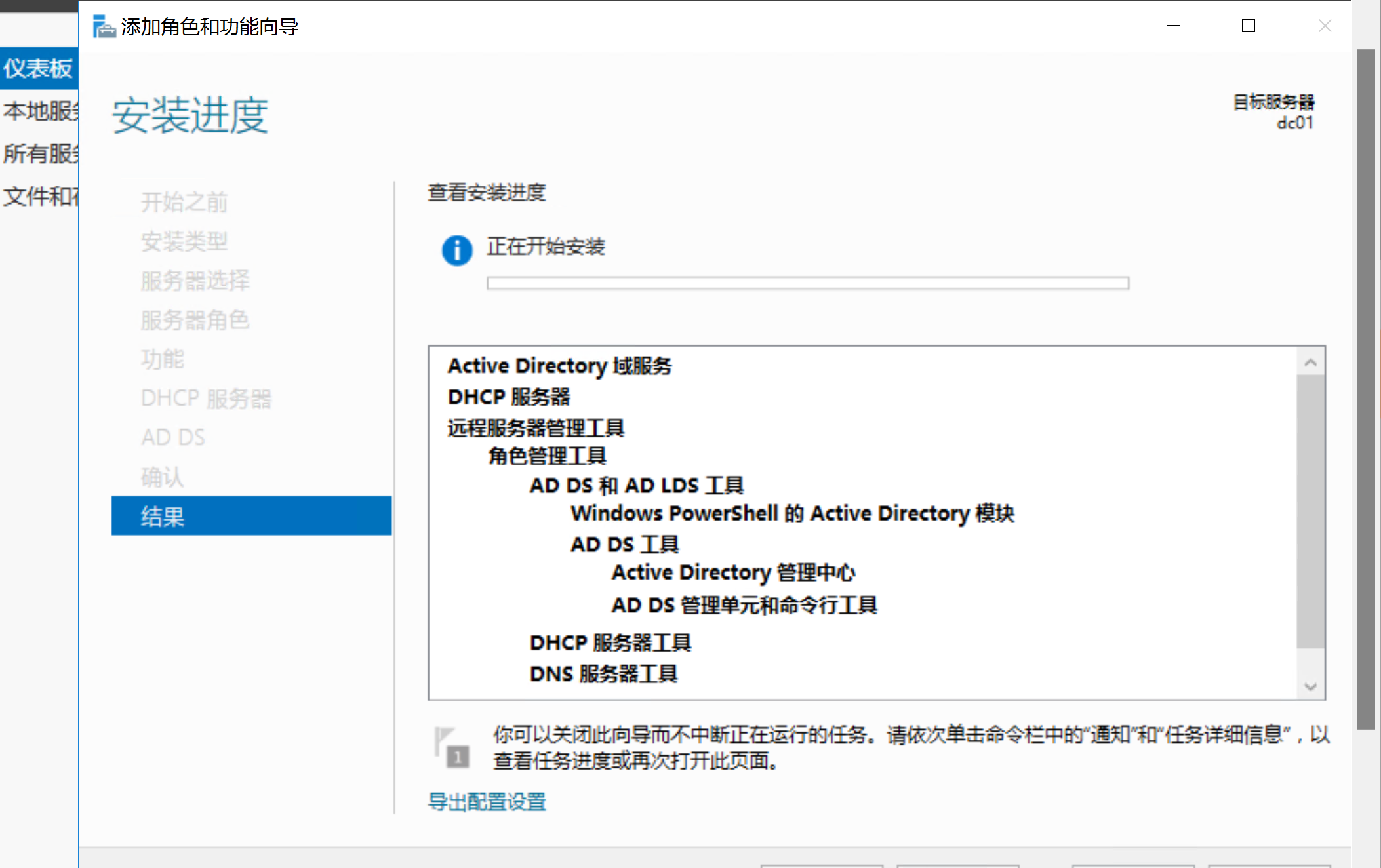Select the AD DS wizard step
Viewport: 1381px width, 868px height.
click(x=173, y=437)
